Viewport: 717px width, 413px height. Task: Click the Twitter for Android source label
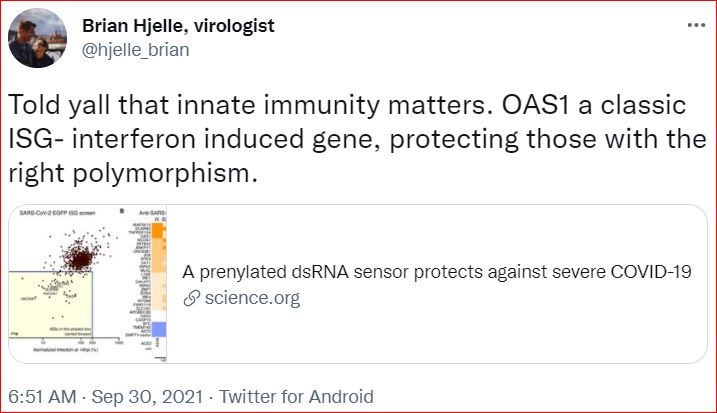[296, 397]
